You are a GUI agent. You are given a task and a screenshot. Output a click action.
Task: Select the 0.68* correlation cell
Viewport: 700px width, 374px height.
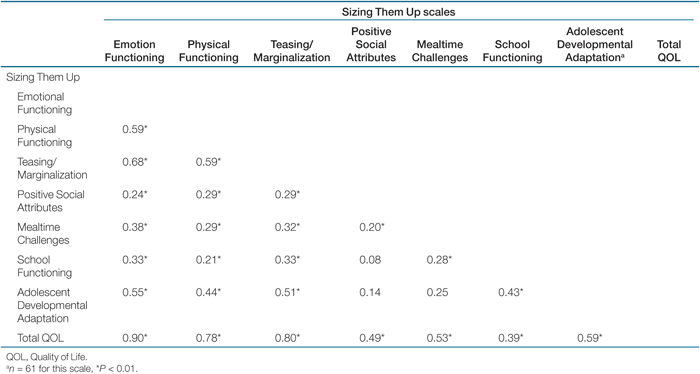tap(135, 162)
